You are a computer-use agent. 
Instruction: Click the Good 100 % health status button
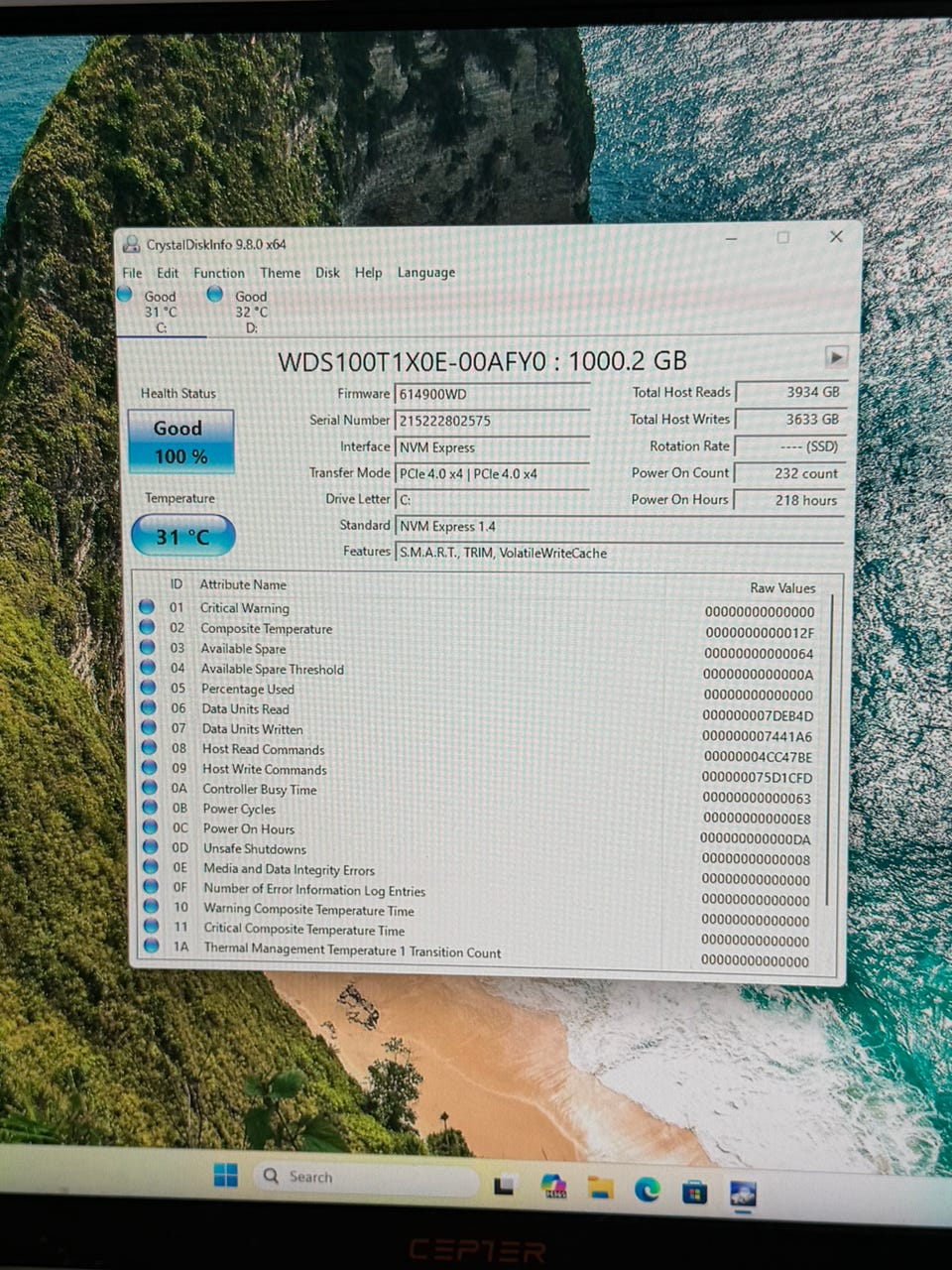pyautogui.click(x=180, y=442)
